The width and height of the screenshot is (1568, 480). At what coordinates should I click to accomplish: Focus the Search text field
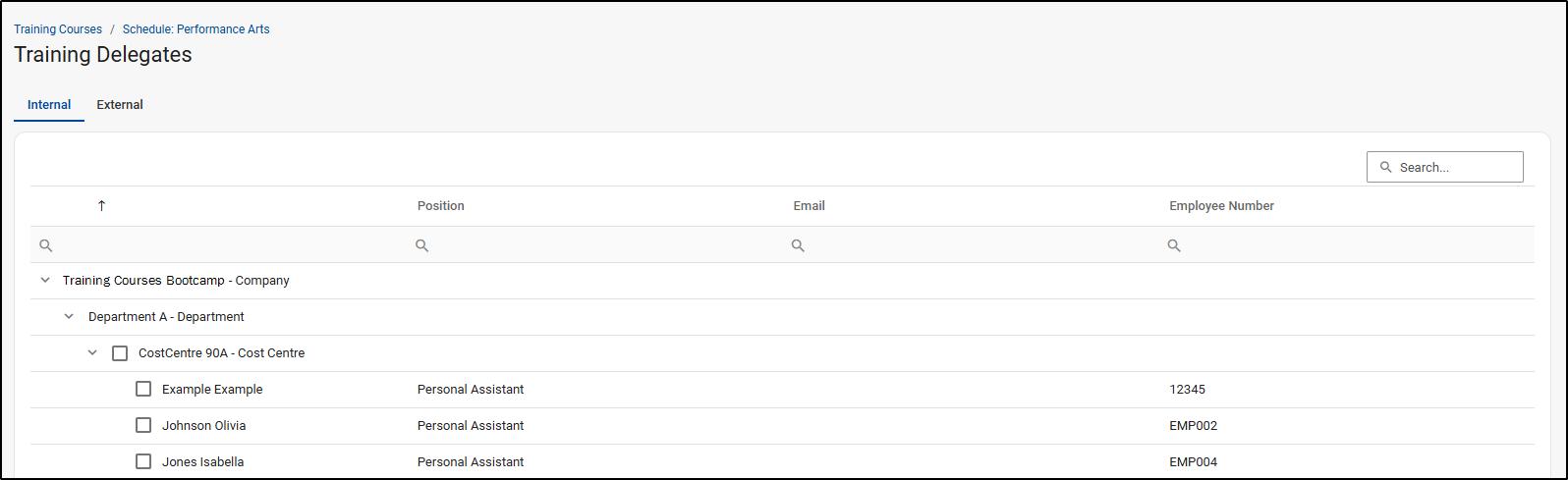(1456, 167)
